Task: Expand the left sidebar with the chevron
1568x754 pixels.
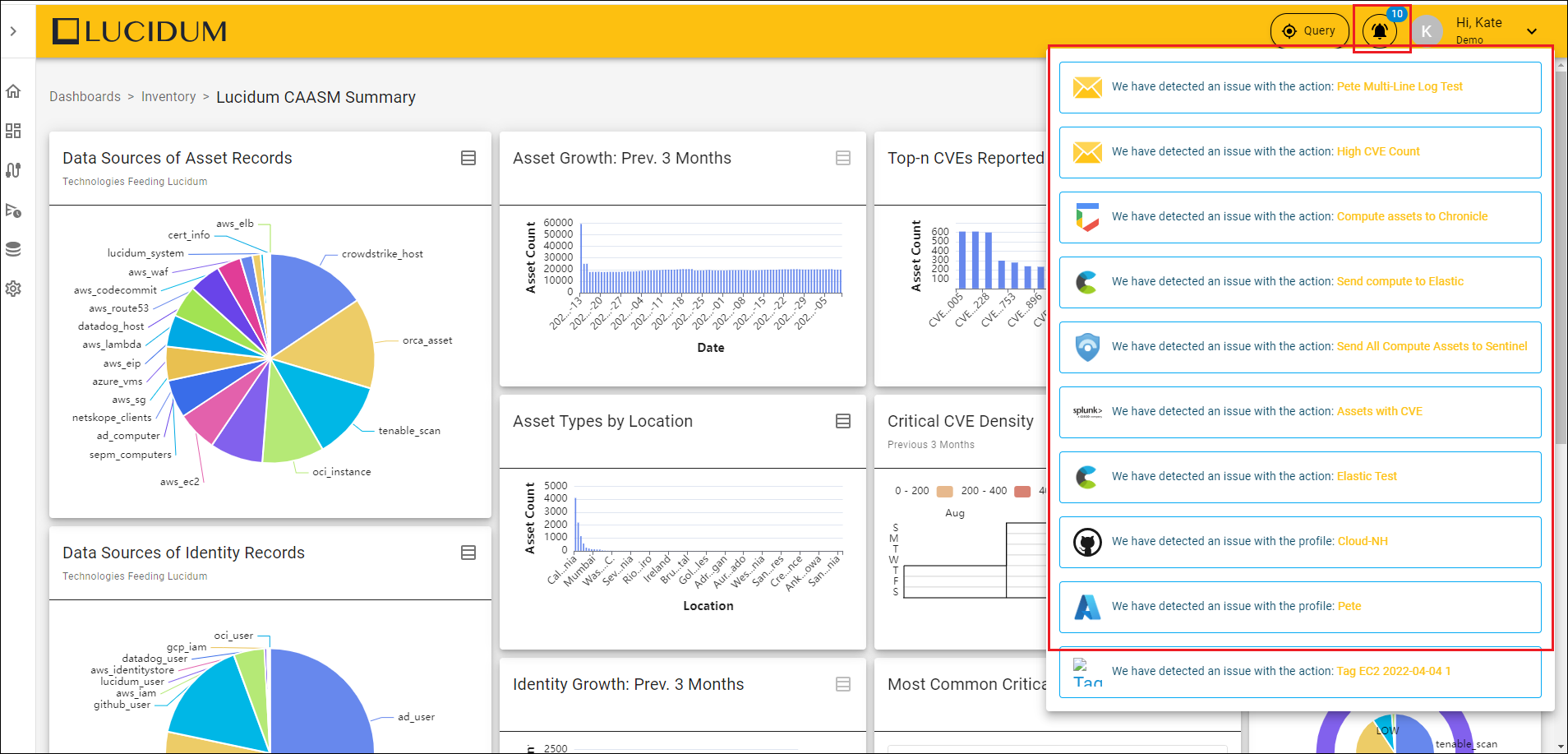Action: click(x=13, y=31)
